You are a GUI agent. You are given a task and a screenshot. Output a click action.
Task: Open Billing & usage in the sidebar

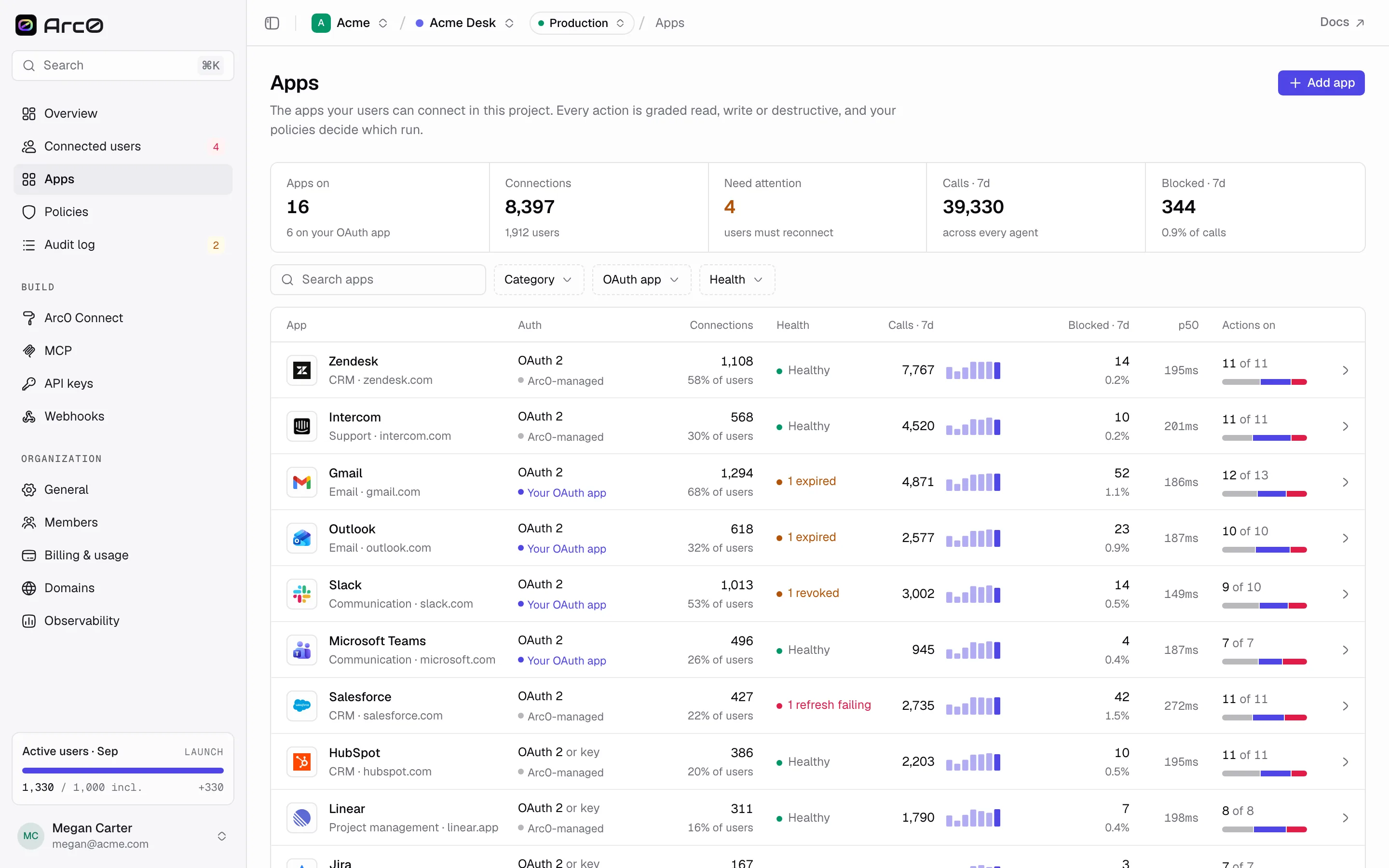click(123, 555)
